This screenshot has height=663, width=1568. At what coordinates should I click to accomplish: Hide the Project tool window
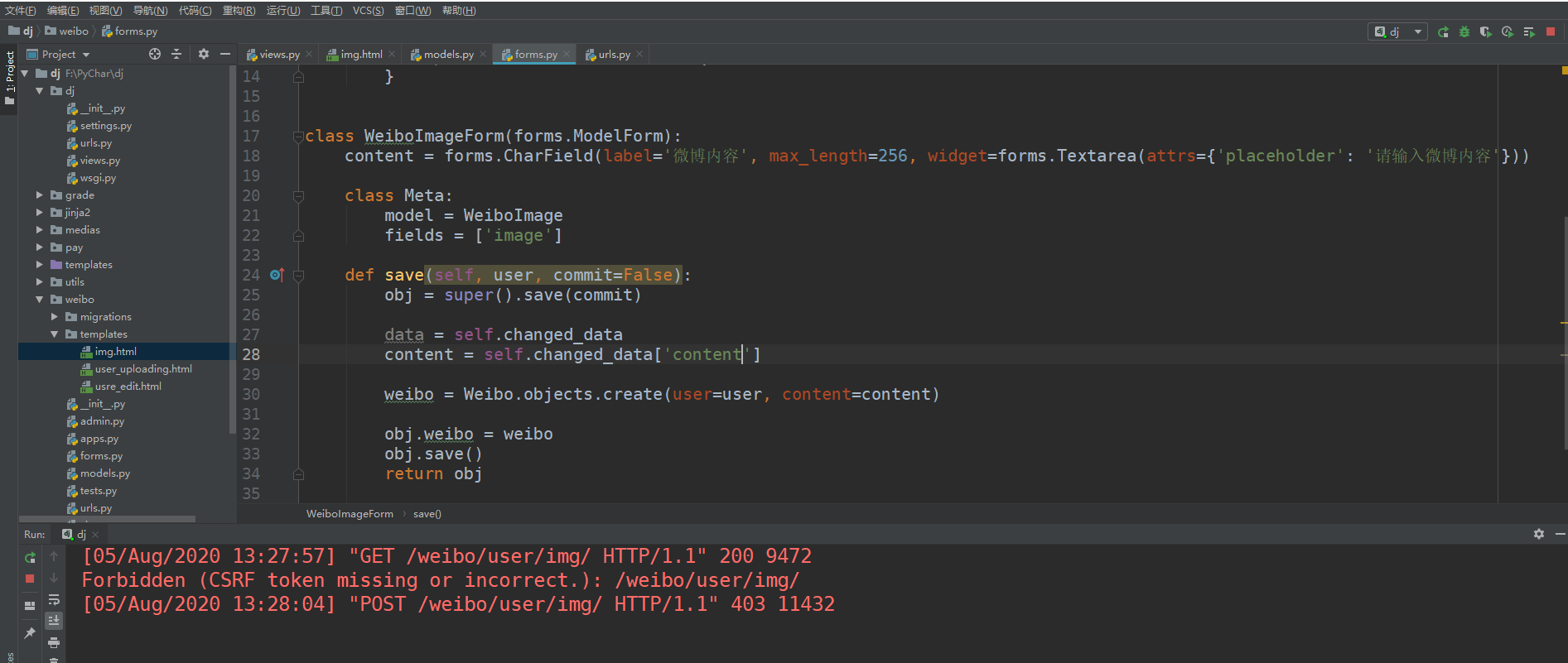[x=225, y=54]
